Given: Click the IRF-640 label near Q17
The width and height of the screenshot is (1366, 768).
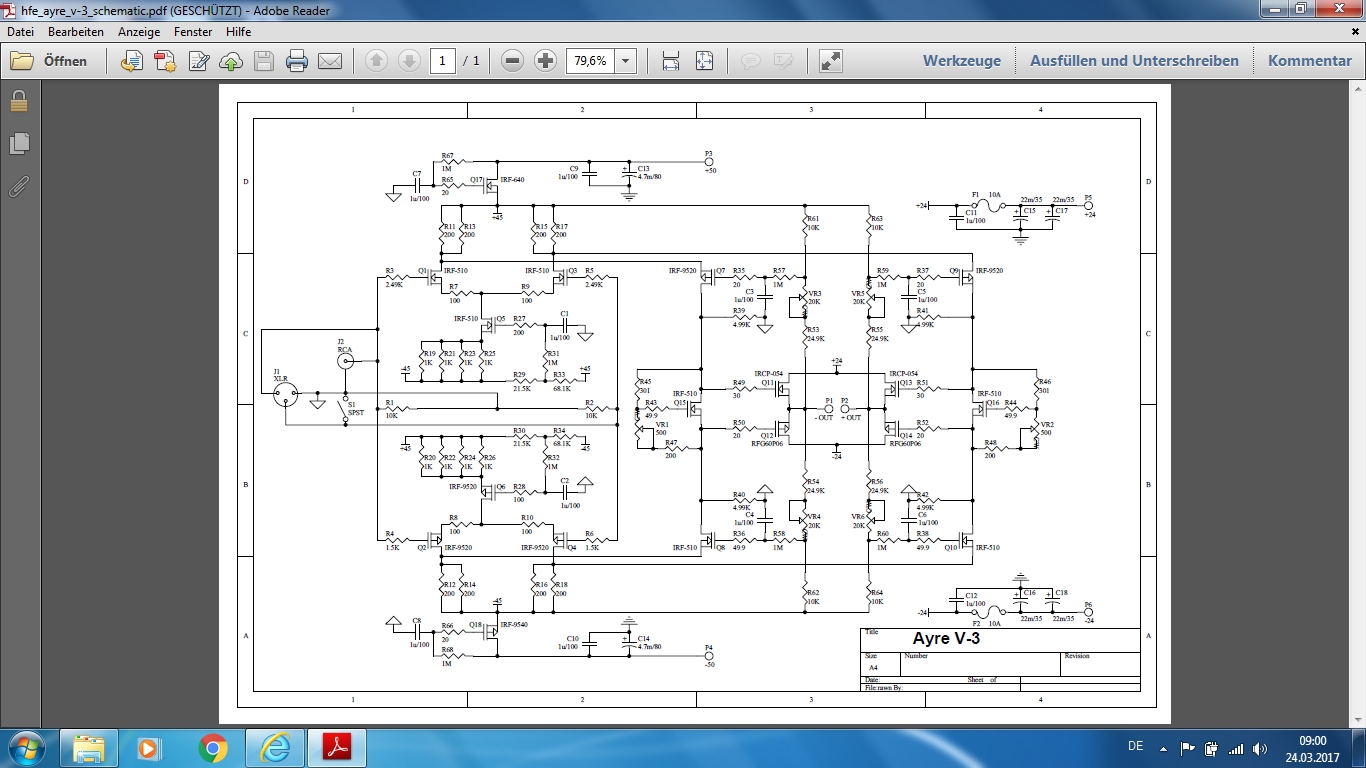Looking at the screenshot, I should 512,180.
